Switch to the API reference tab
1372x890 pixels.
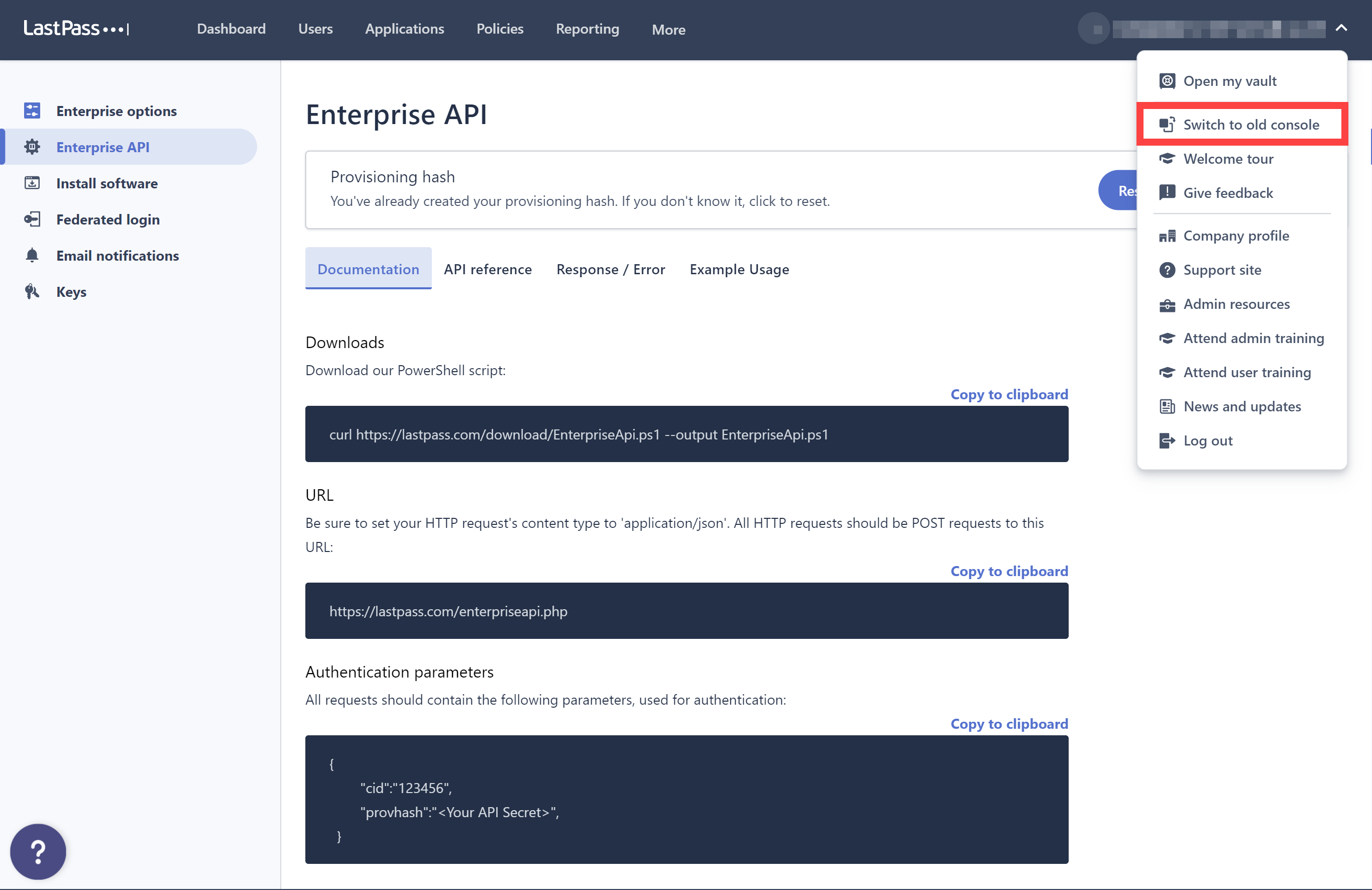pos(488,269)
